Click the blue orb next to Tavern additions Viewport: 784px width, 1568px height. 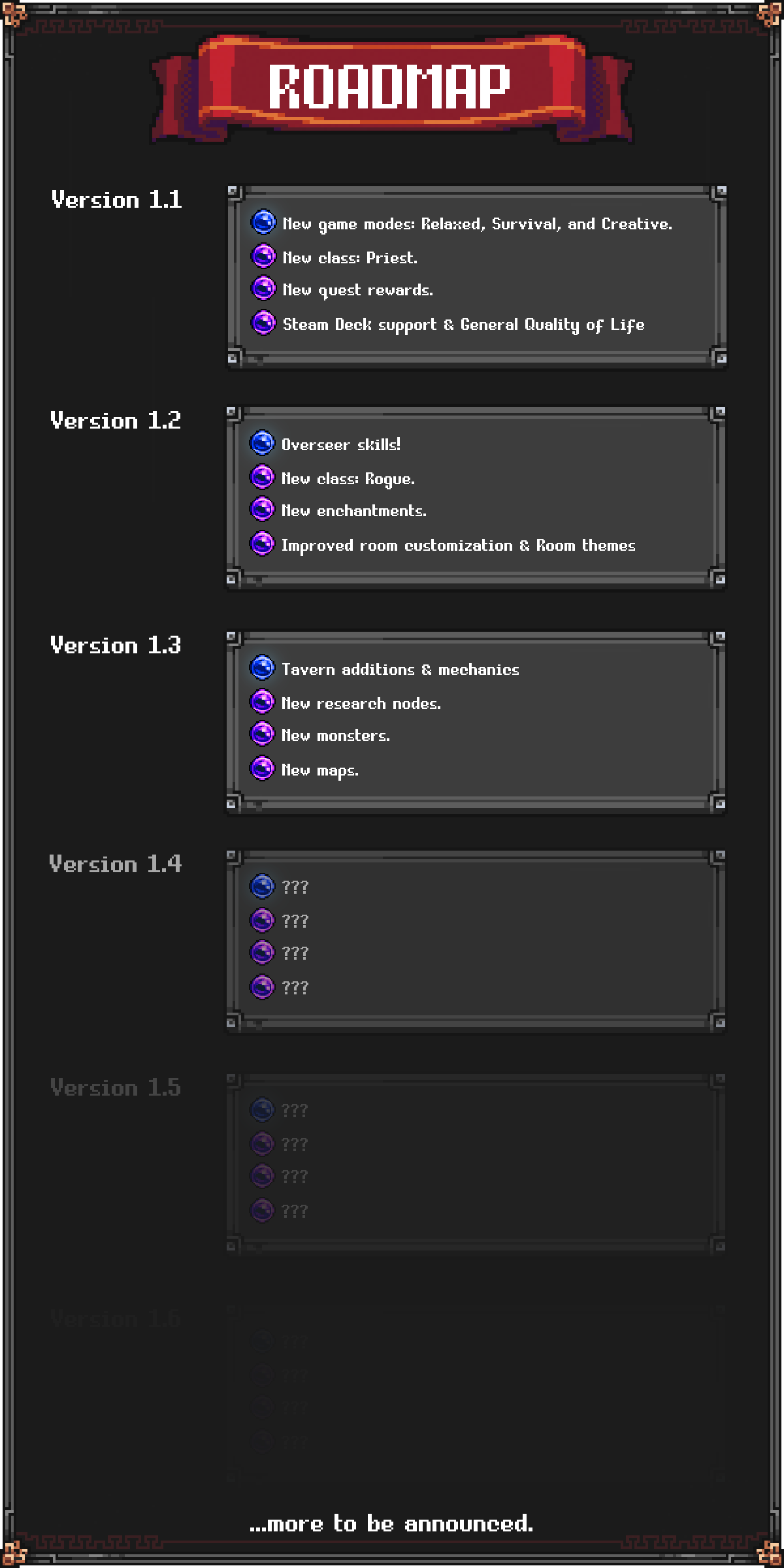262,668
